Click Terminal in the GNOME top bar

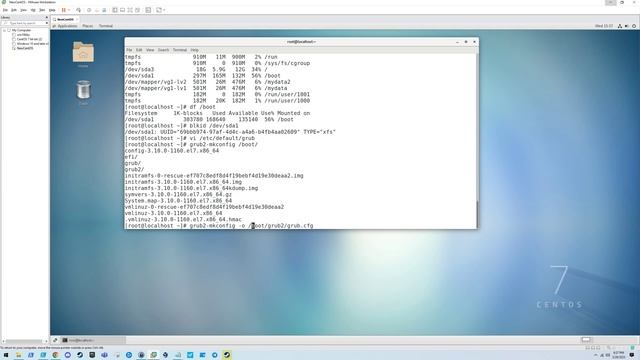click(x=106, y=26)
